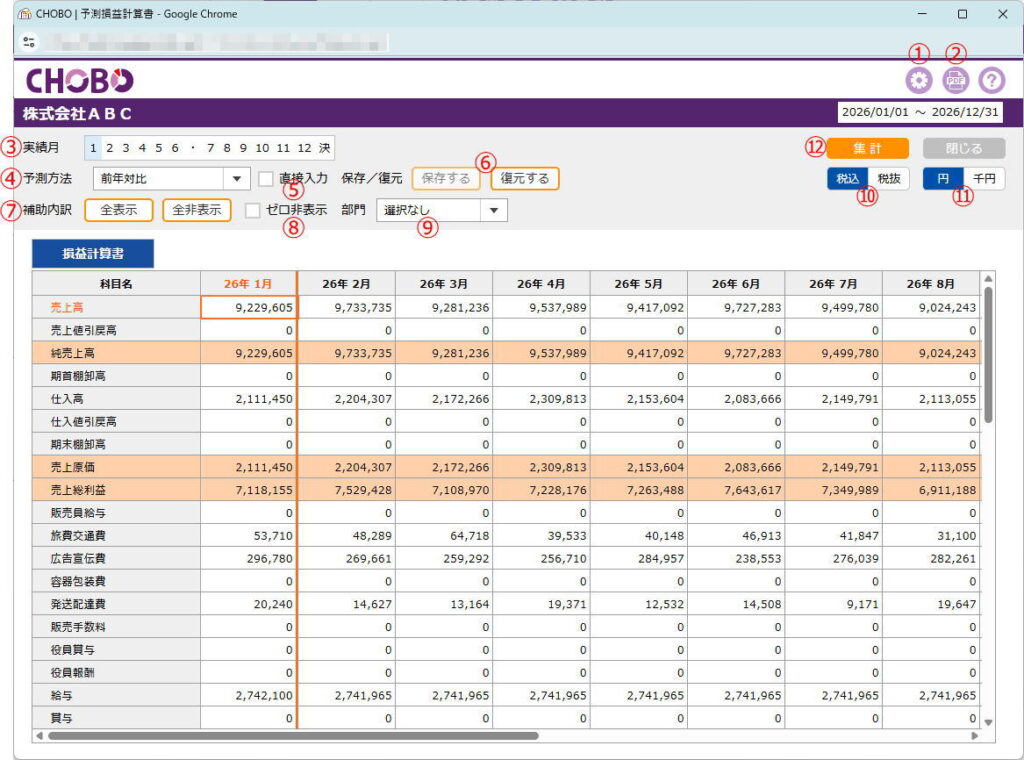Enable the 直接入力 checkbox
This screenshot has height=760, width=1024.
point(266,179)
